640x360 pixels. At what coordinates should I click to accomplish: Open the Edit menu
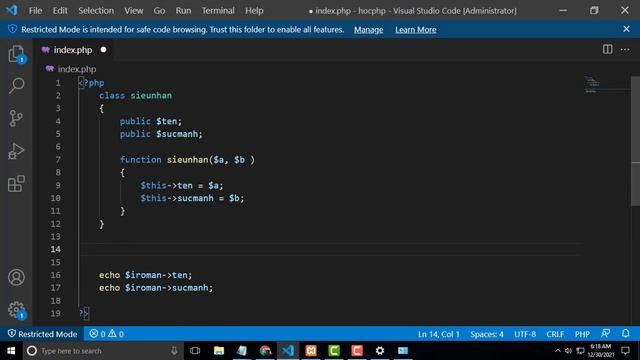60,11
